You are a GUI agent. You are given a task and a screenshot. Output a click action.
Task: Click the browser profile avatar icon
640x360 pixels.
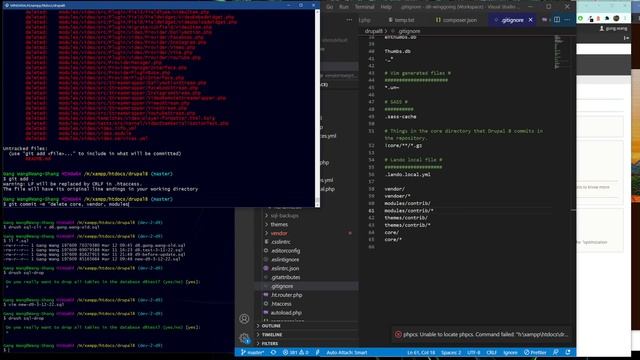pos(616,18)
